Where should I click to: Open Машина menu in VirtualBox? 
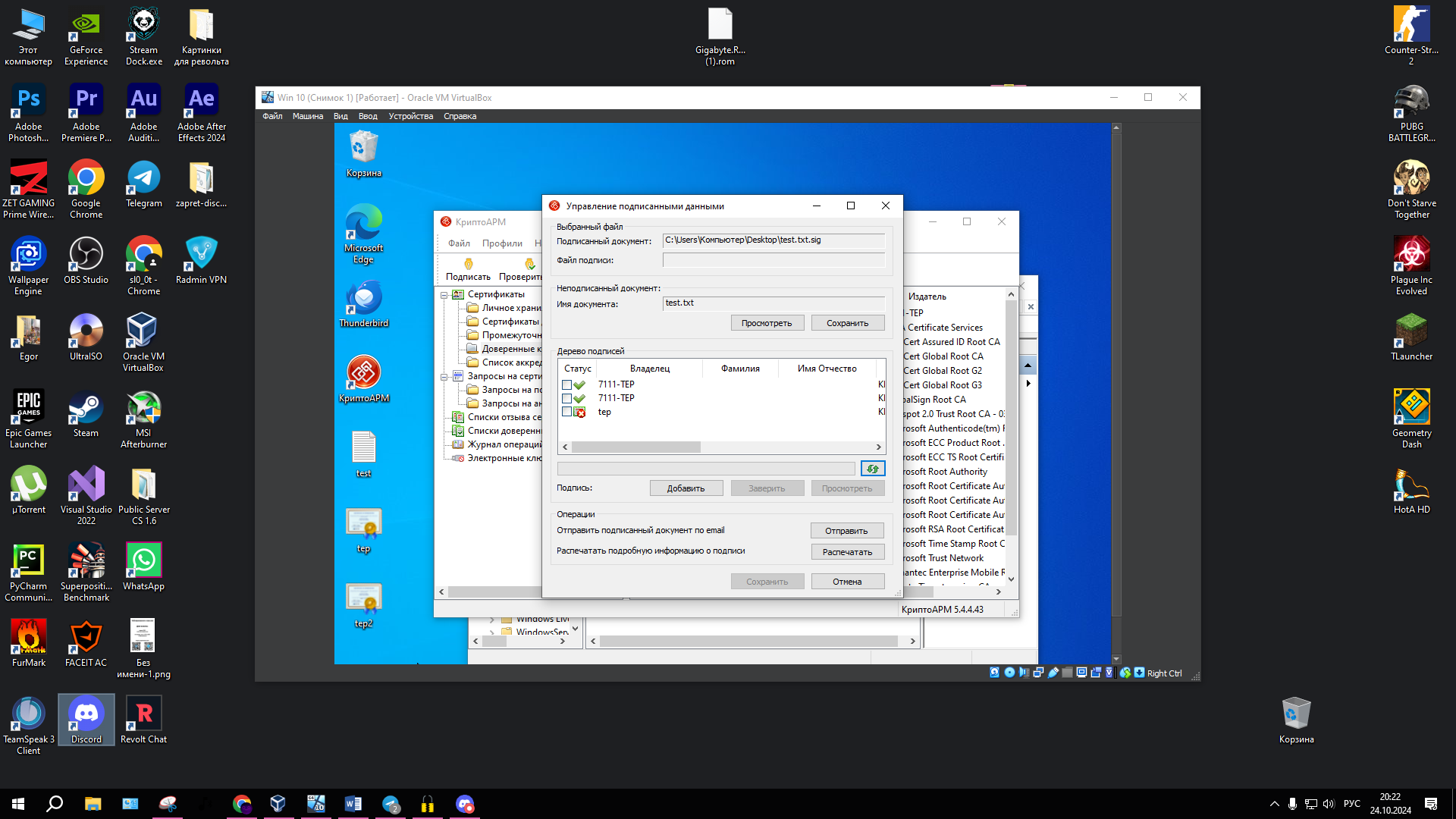[x=308, y=116]
